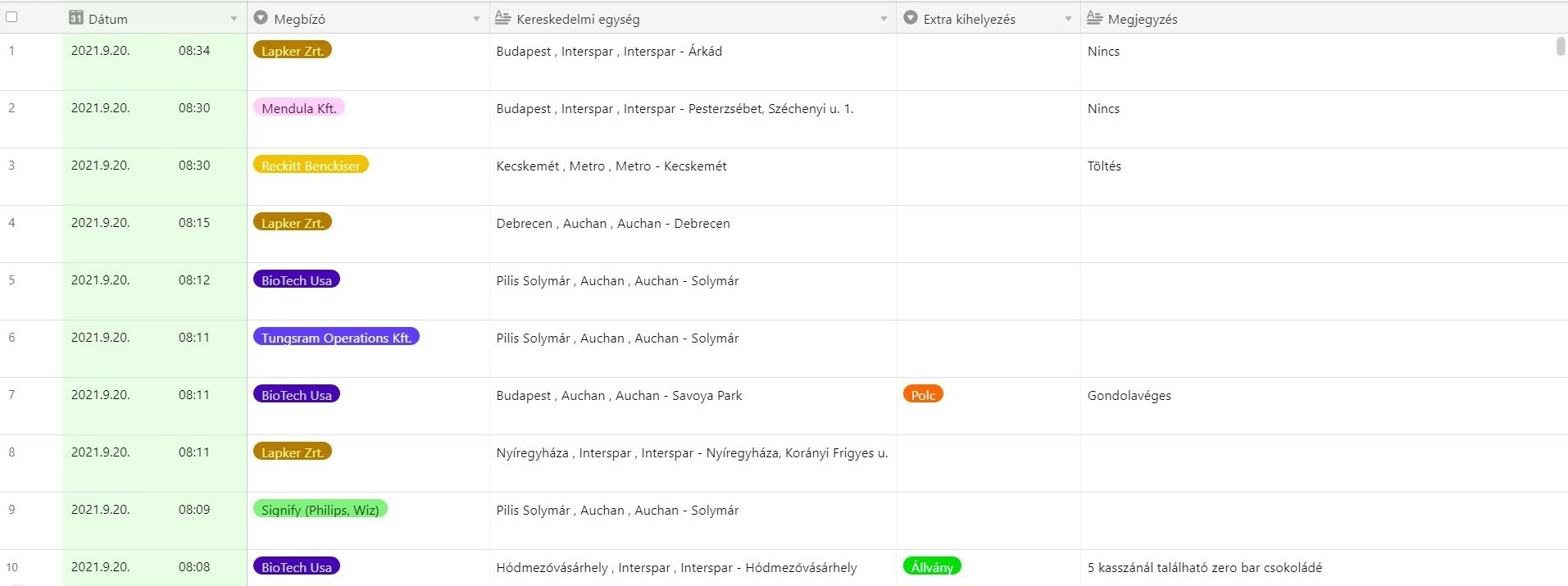The height and width of the screenshot is (586, 1568).
Task: Click the 2021.9.20. date in row 2
Action: [100, 108]
